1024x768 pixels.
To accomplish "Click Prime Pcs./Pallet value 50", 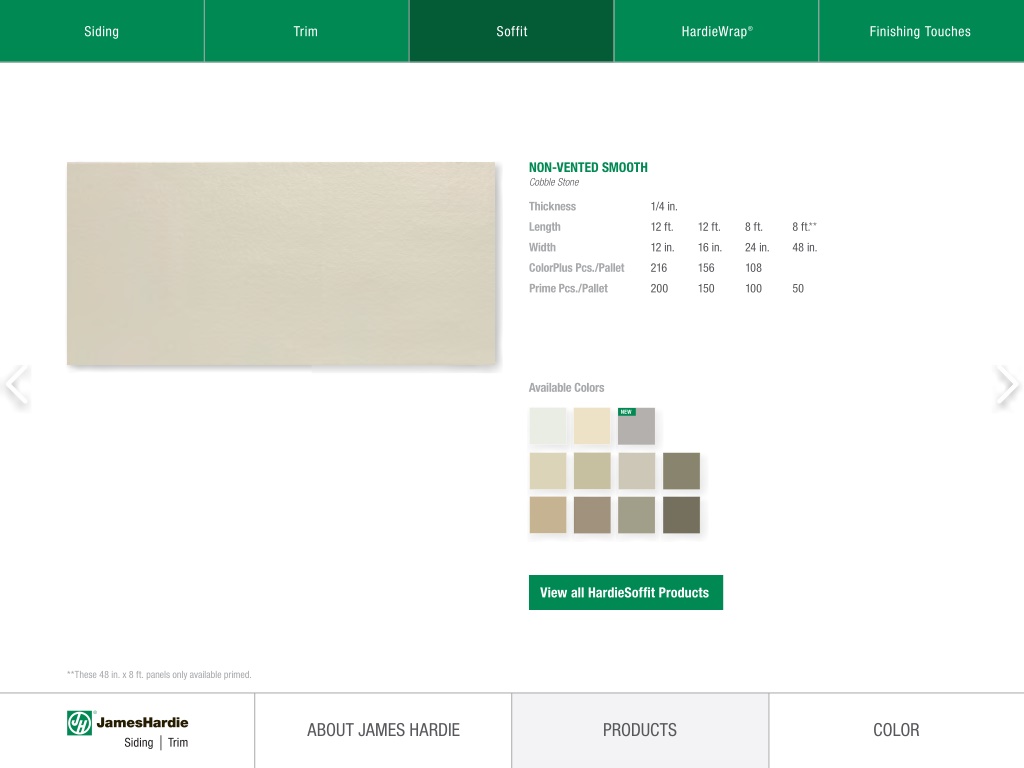I will point(798,289).
